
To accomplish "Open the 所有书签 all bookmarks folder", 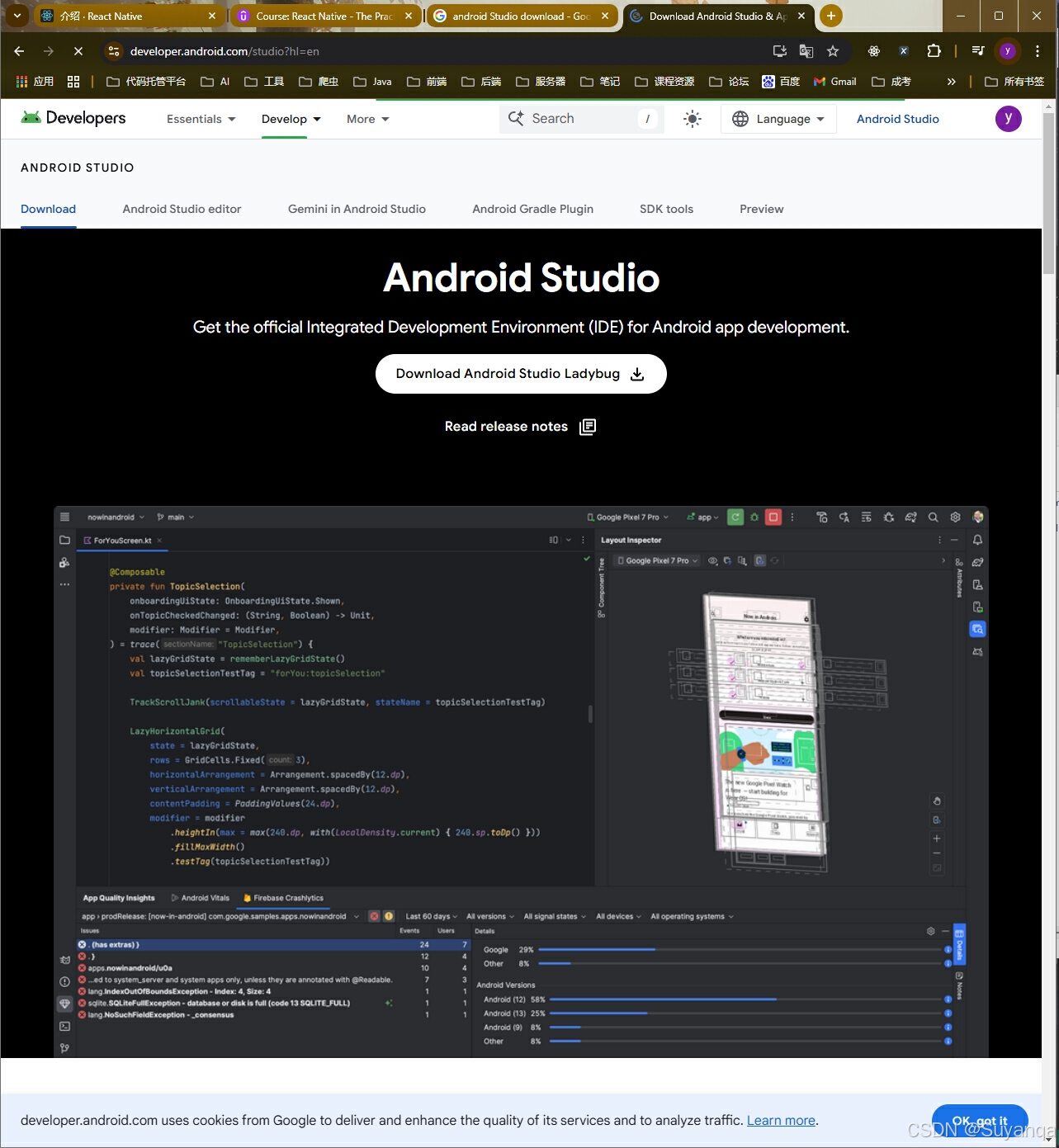I will pyautogui.click(x=1014, y=82).
